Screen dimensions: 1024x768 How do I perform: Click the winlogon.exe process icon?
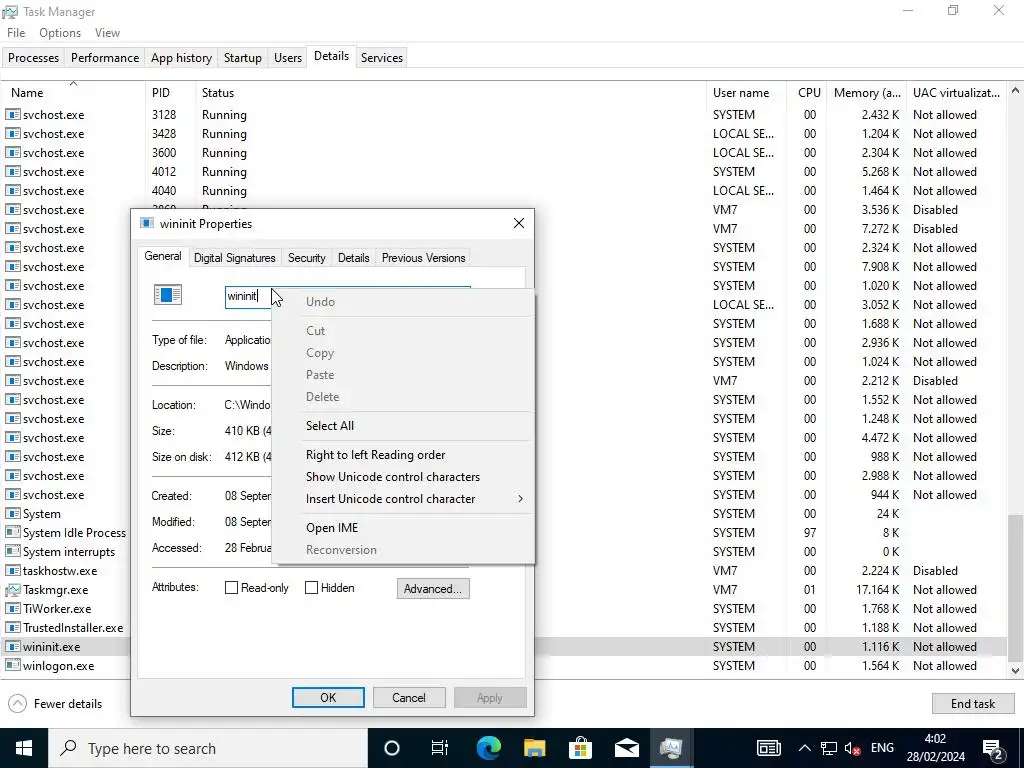pos(12,665)
